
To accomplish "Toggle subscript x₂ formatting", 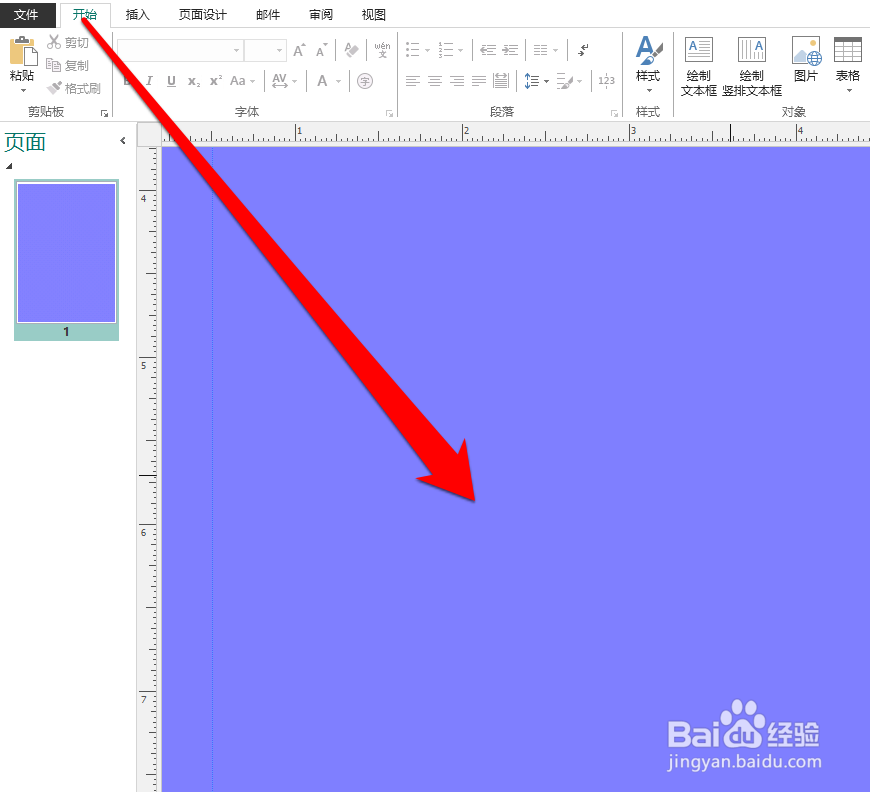I will (194, 82).
